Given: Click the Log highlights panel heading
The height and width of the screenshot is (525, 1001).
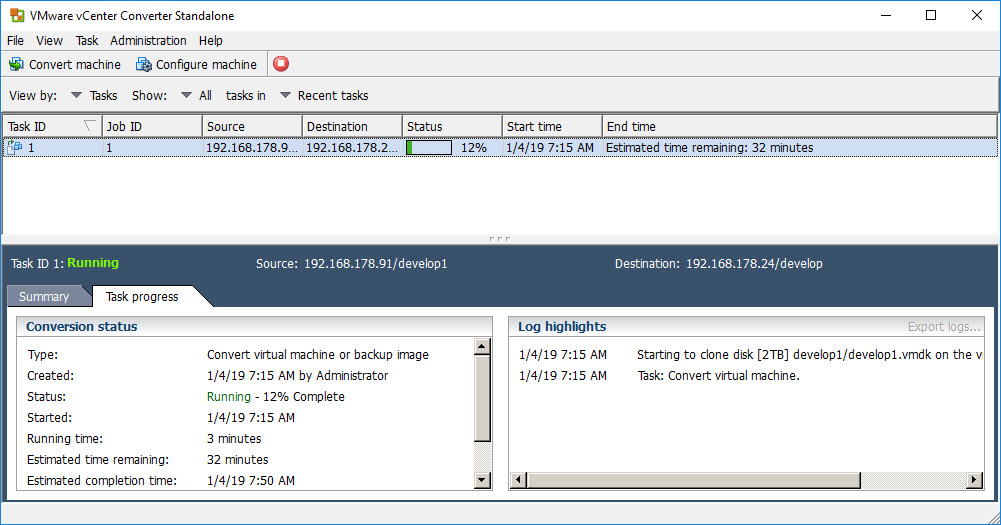Looking at the screenshot, I should (562, 326).
